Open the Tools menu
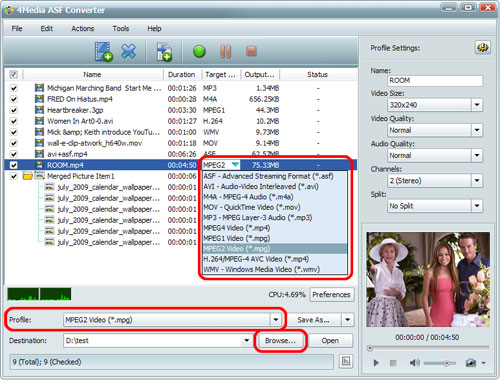The width and height of the screenshot is (500, 380). click(x=121, y=29)
